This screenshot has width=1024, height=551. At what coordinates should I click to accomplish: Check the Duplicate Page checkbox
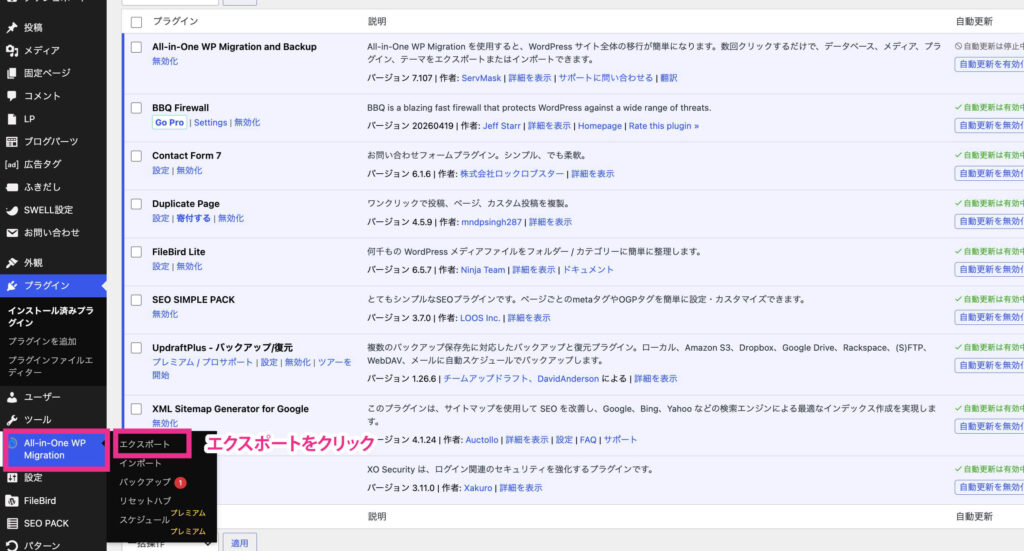tap(136, 204)
